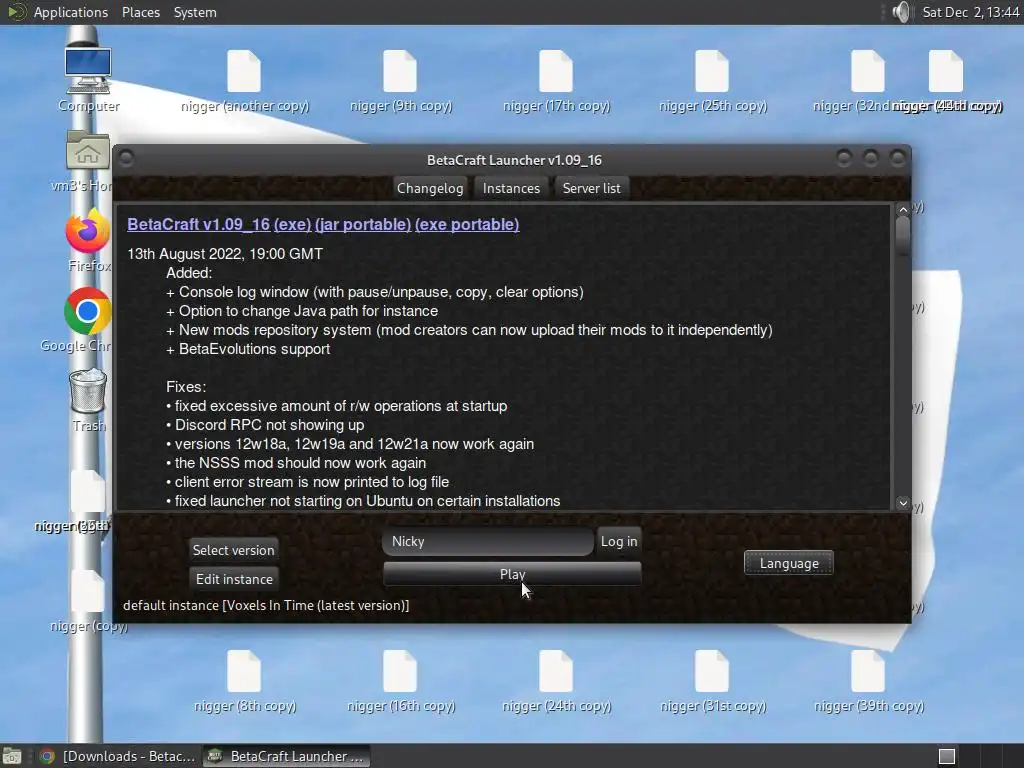Switch to the Server list tab
1024x768 pixels.
[592, 188]
